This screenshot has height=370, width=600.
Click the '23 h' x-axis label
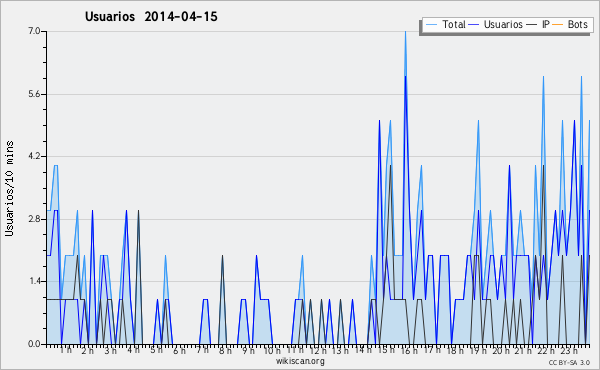(x=569, y=351)
